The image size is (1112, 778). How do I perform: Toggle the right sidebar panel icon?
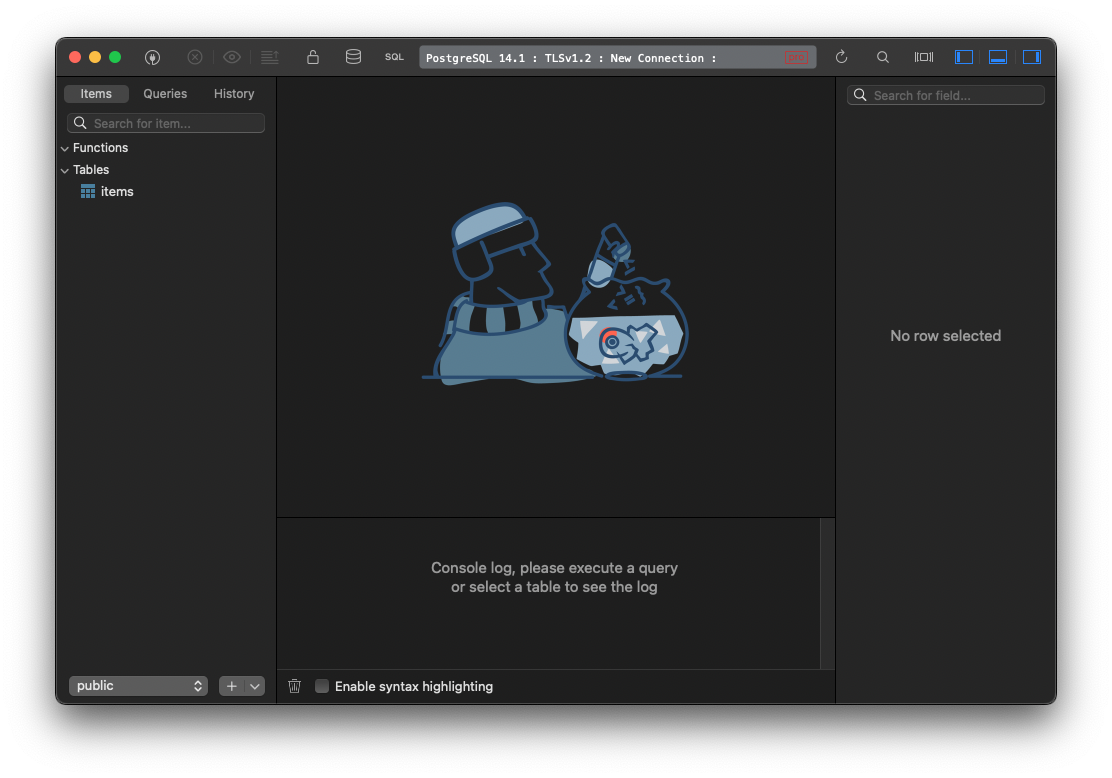pyautogui.click(x=1032, y=57)
